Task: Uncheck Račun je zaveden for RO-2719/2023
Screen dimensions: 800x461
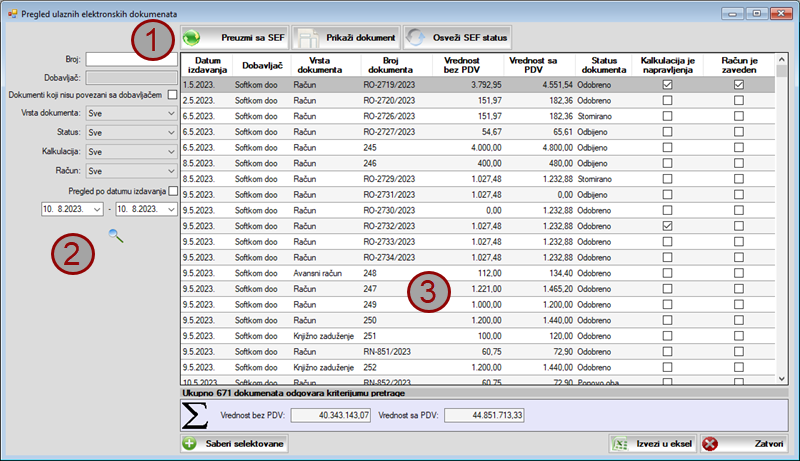Action: [739, 85]
